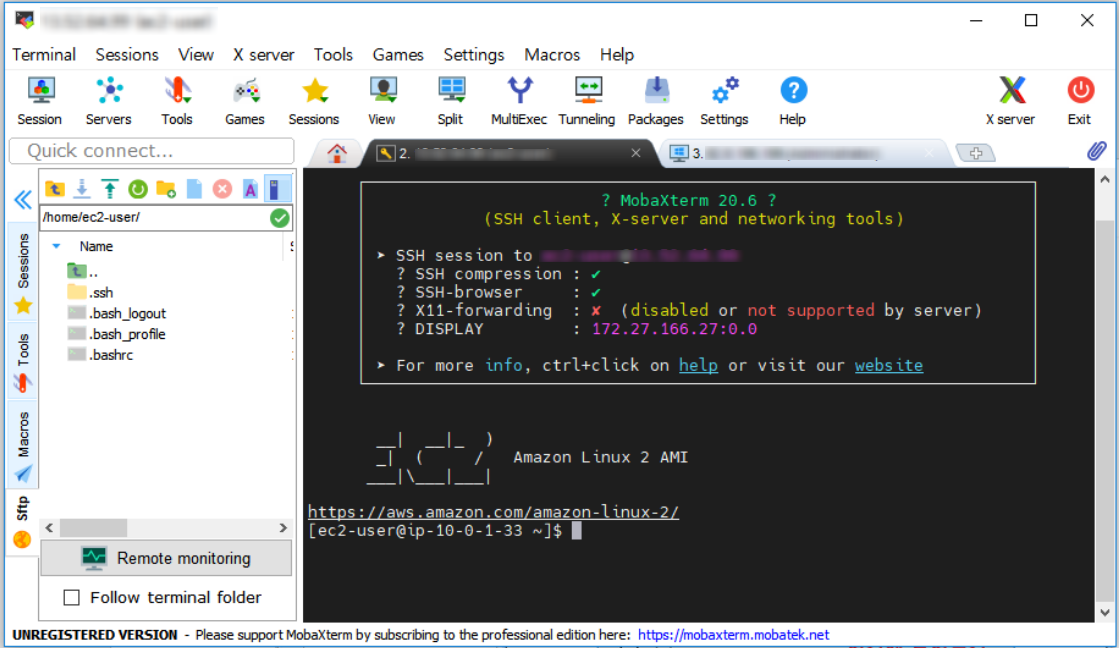Open the Session toolbar button
The height and width of the screenshot is (649, 1119).
click(40, 101)
